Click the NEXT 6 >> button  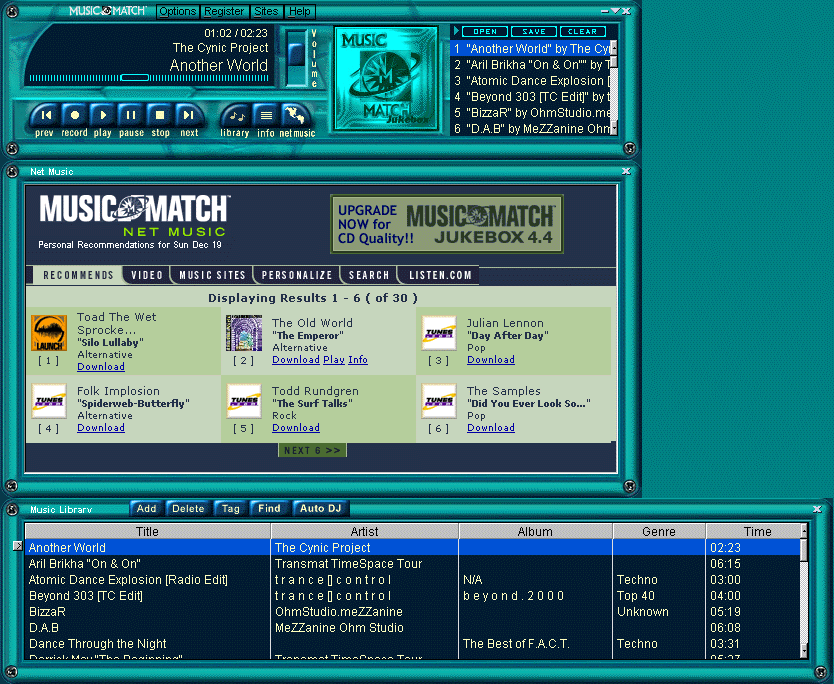point(312,451)
